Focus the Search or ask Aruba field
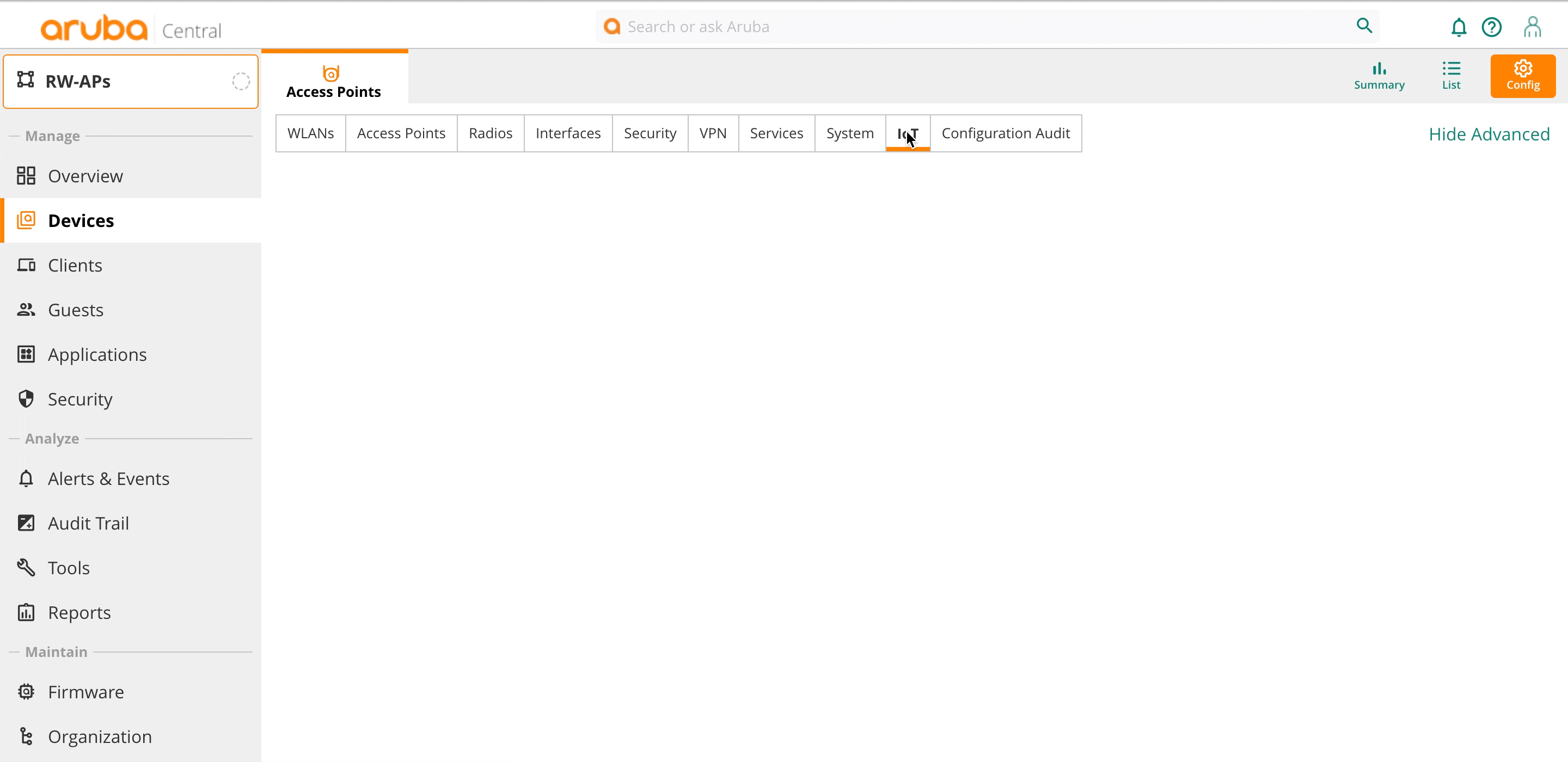Image resolution: width=1568 pixels, height=762 pixels. click(x=987, y=26)
